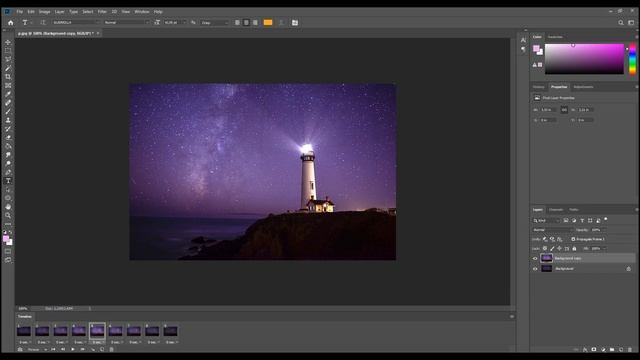Viewport: 640px width, 360px height.
Task: Open 3D text panel icon in options bar
Action: [295, 22]
